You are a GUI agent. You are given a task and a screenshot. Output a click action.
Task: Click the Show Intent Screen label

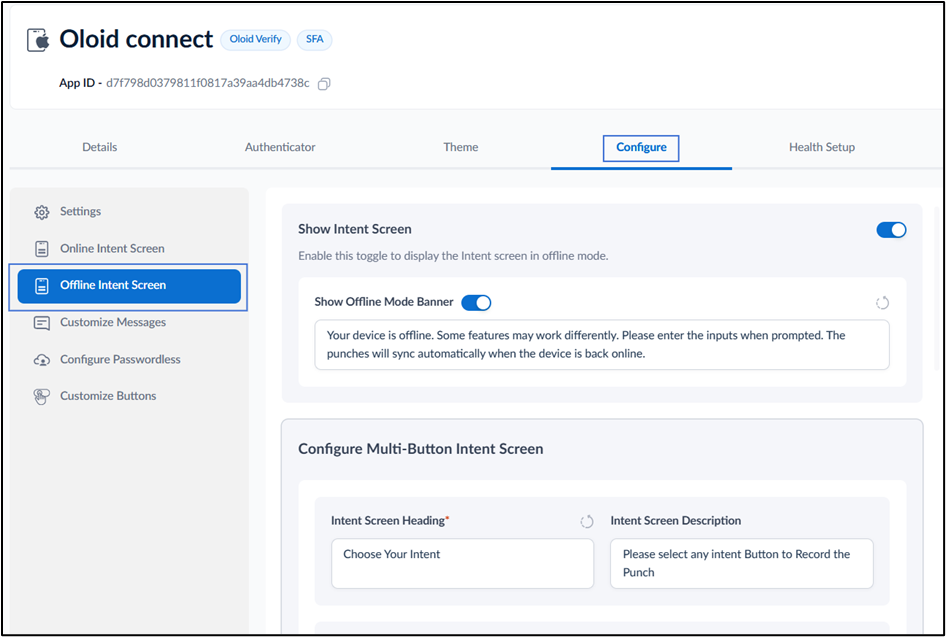(x=355, y=229)
